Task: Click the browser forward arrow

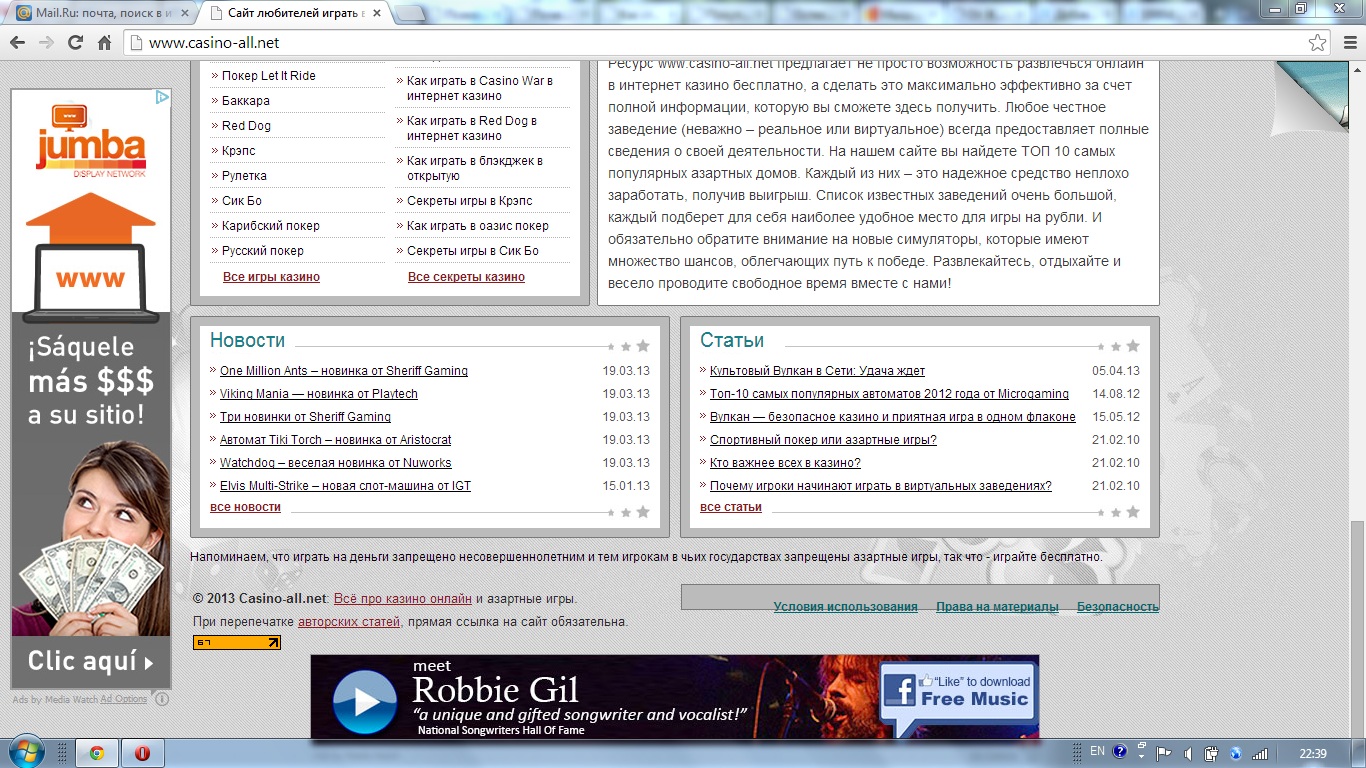Action: coord(46,43)
